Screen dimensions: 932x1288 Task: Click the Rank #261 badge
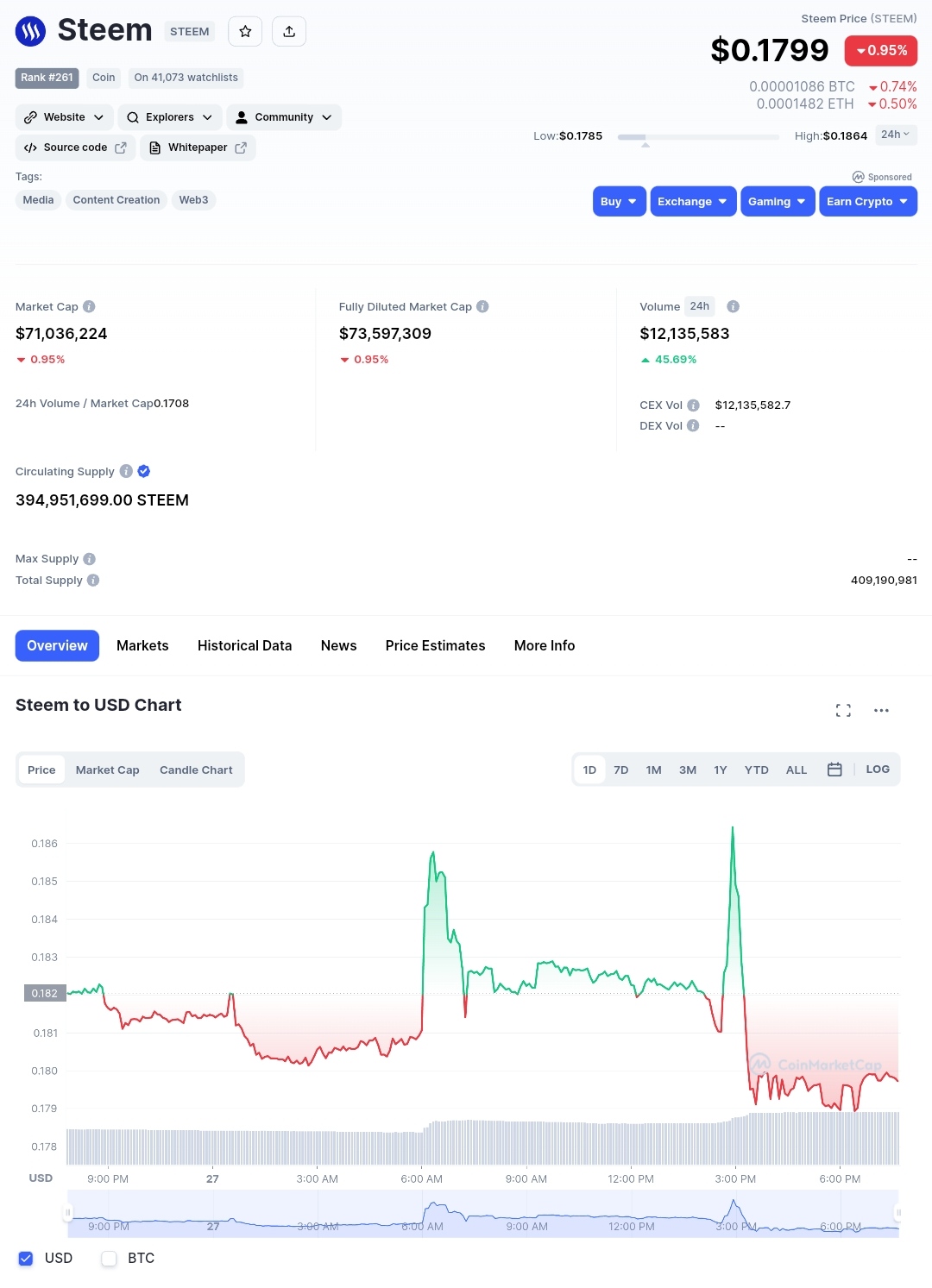pos(47,78)
